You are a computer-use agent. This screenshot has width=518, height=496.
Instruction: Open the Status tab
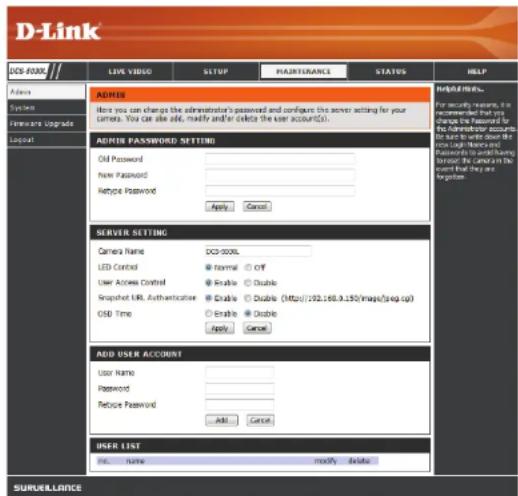391,71
